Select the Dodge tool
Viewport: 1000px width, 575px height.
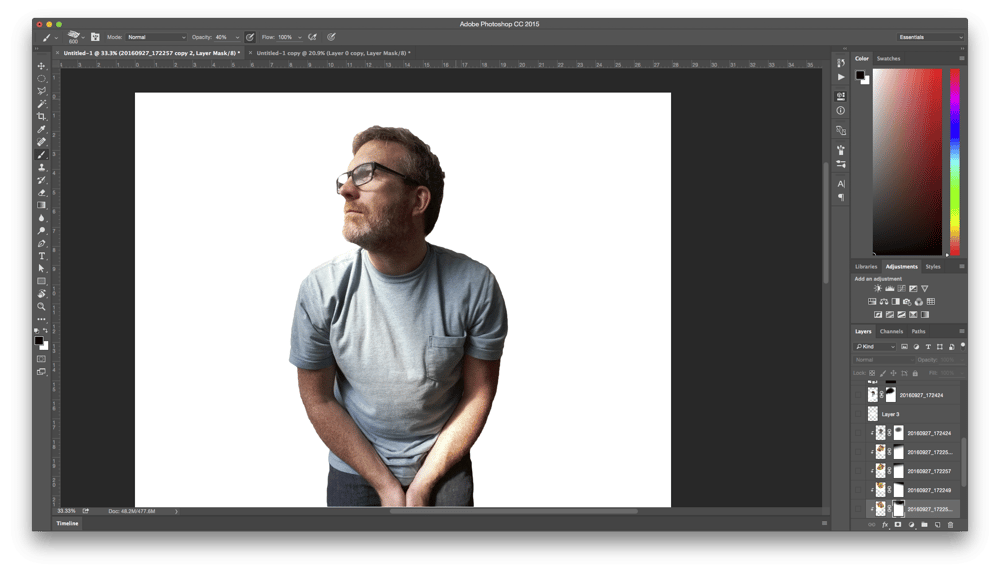point(41,231)
